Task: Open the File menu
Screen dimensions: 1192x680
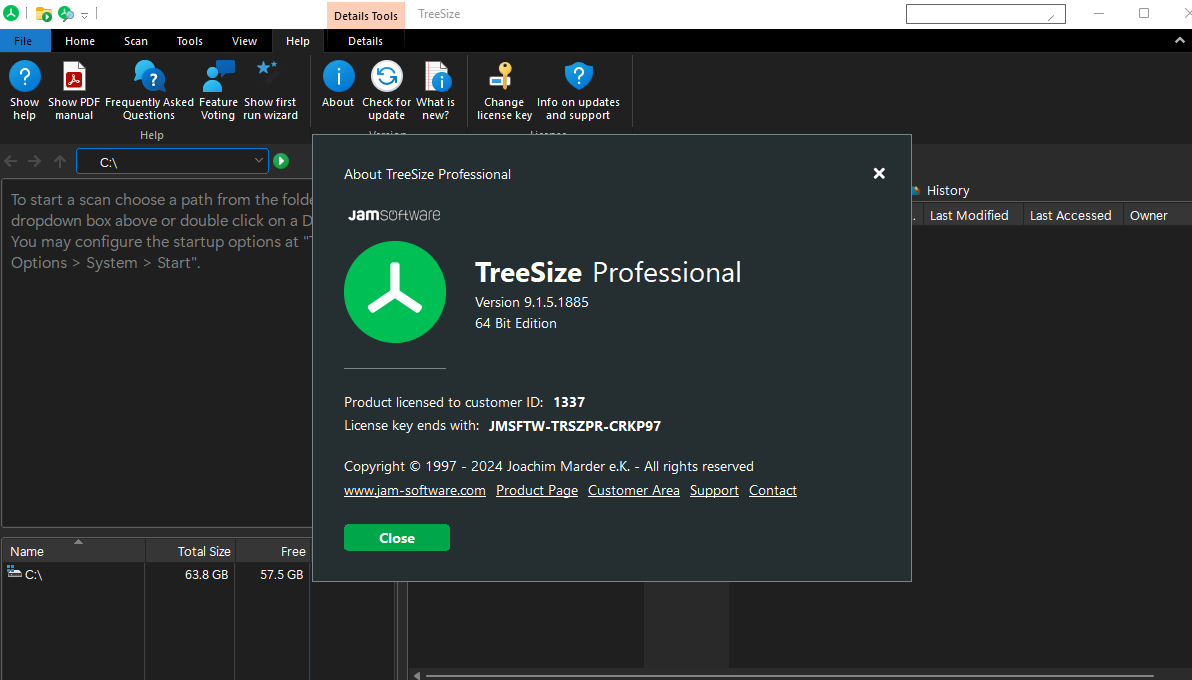Action: coord(24,41)
